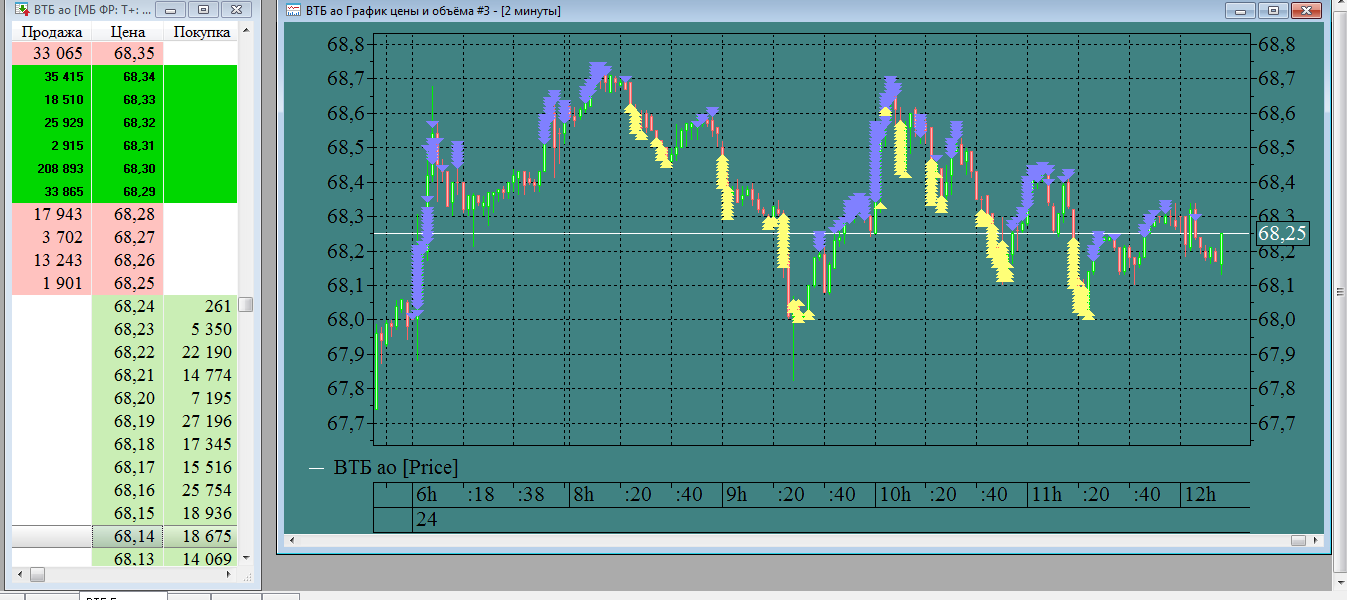Viewport: 1347px width, 600px height.
Task: Click the 8h label on time axis
Action: click(x=583, y=494)
